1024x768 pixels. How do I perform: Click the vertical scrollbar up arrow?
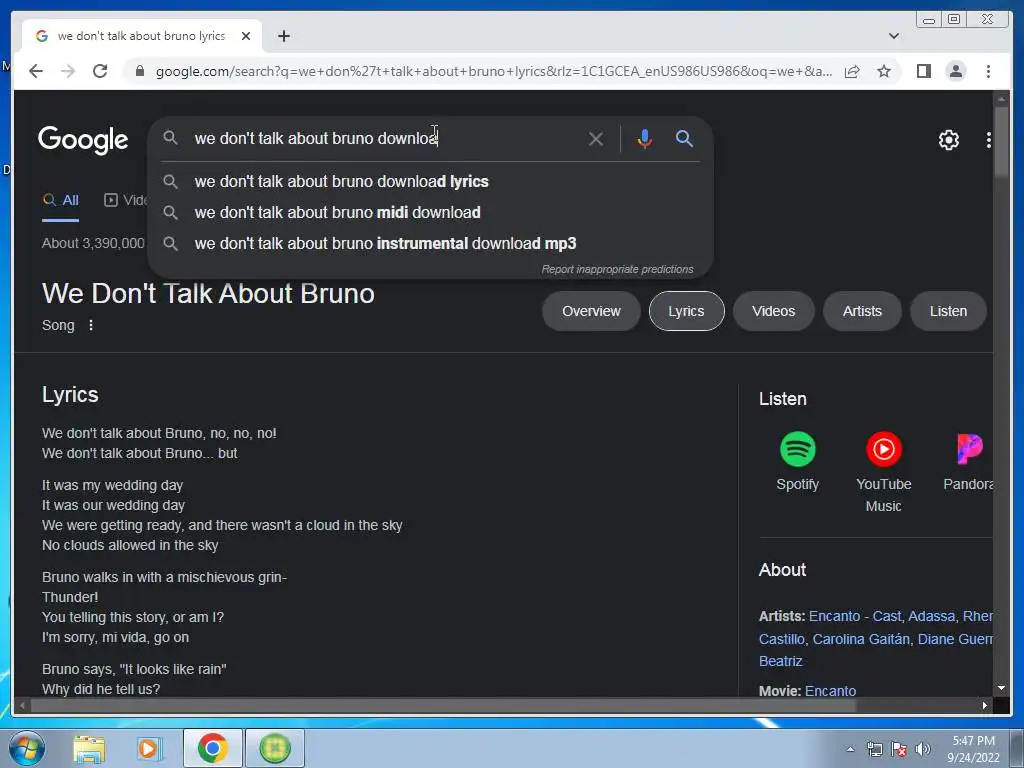pos(1000,99)
